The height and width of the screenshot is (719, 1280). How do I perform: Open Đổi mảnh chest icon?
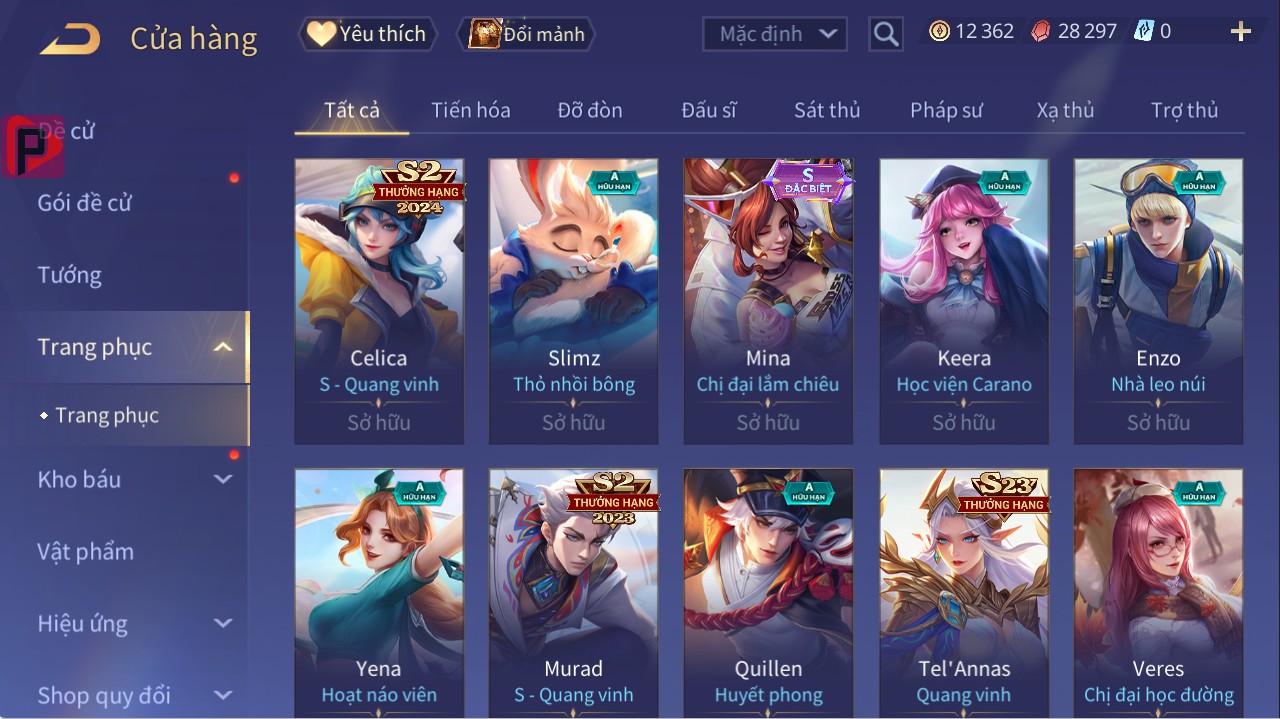[526, 34]
